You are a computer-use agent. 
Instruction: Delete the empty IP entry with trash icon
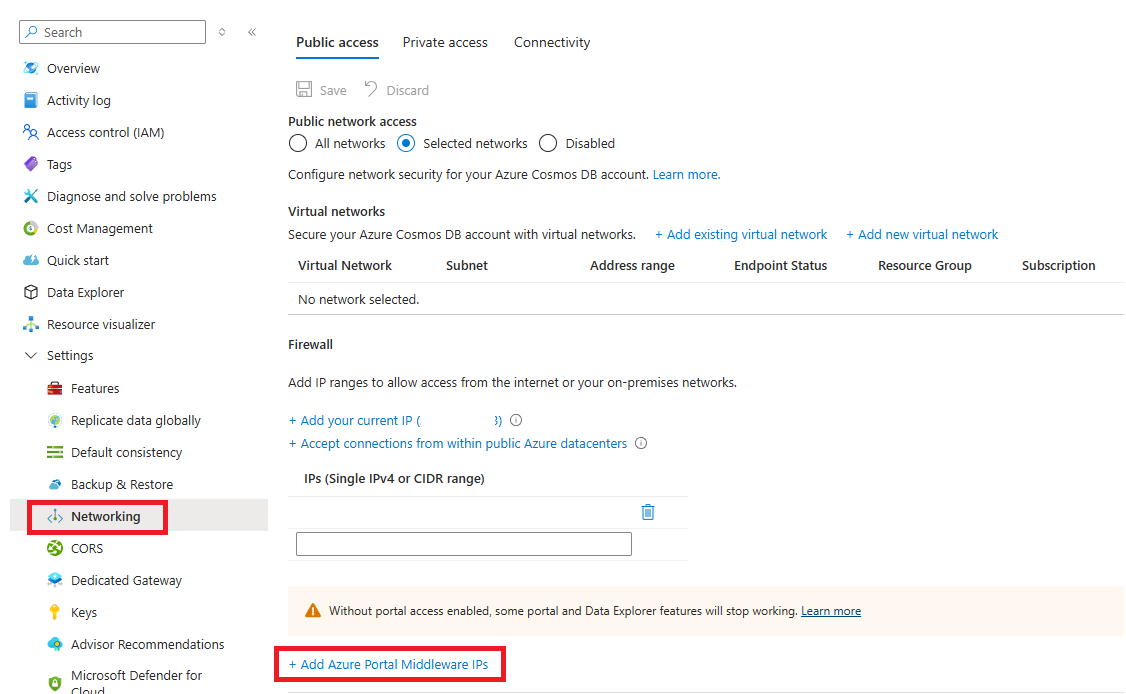[647, 511]
